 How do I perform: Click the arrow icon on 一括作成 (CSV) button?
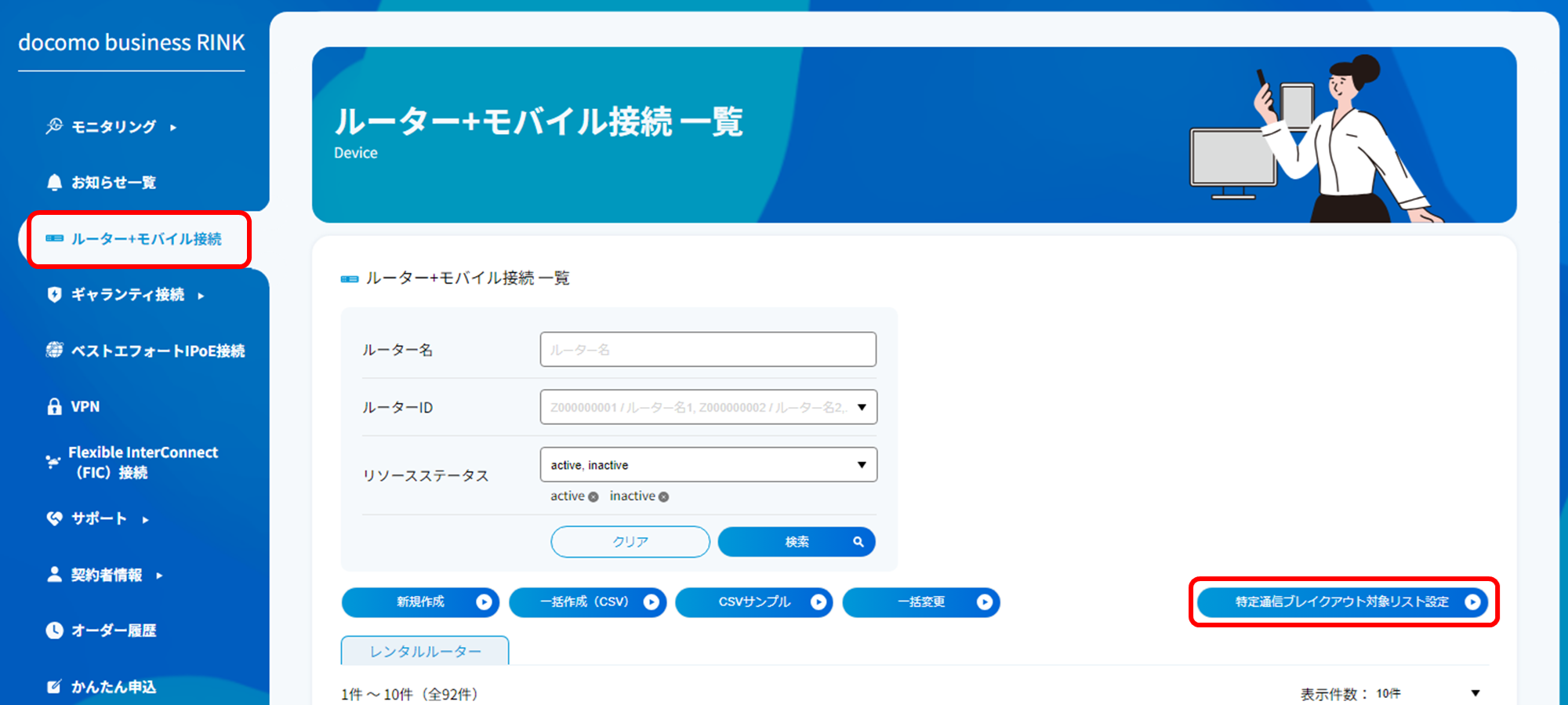[651, 602]
